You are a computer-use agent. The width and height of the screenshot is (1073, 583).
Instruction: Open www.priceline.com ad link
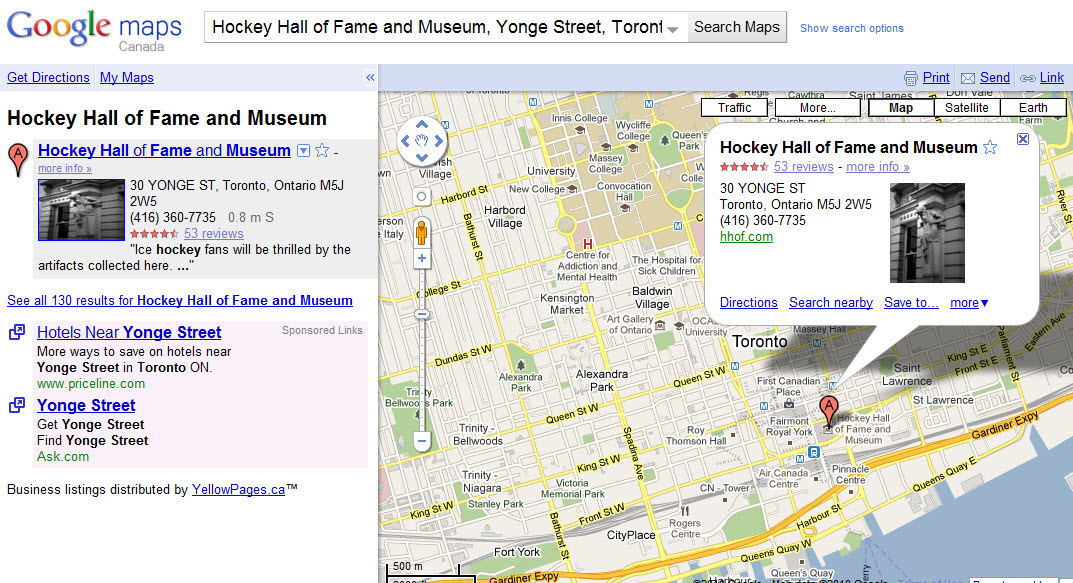click(91, 384)
